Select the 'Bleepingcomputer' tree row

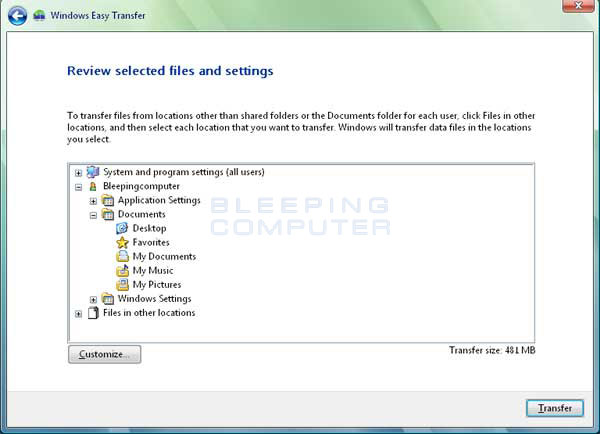click(141, 186)
